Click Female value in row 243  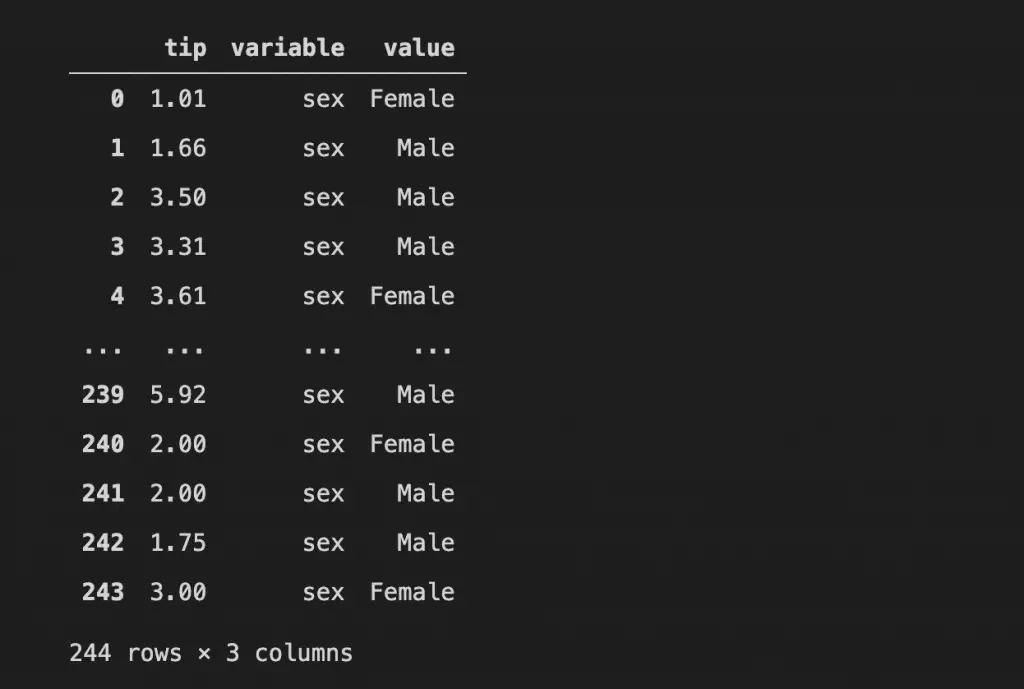tap(412, 592)
